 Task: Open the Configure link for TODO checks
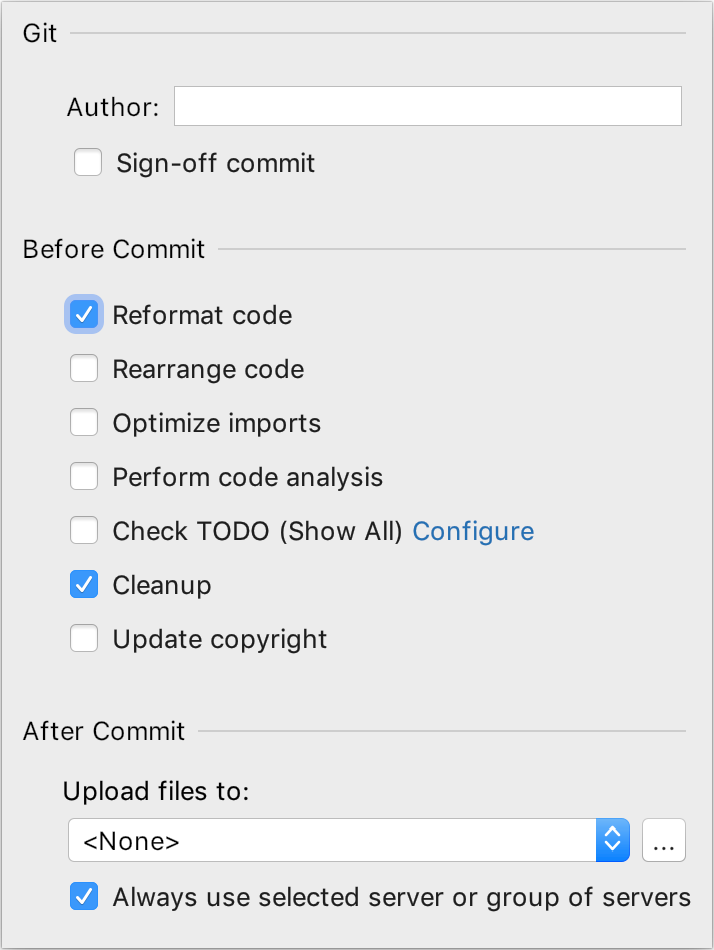(473, 531)
